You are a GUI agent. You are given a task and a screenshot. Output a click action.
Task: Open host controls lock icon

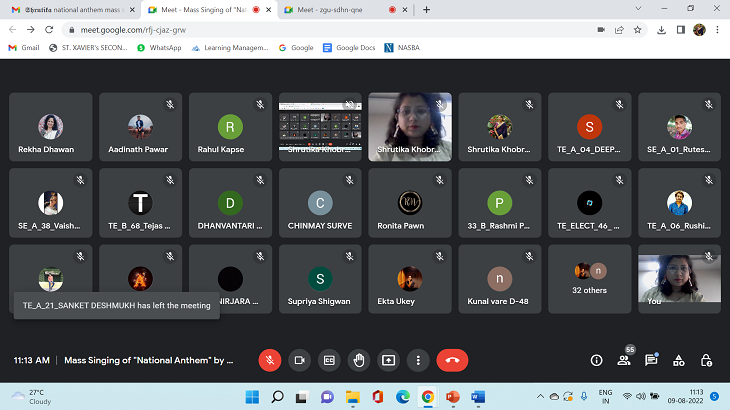click(x=706, y=360)
